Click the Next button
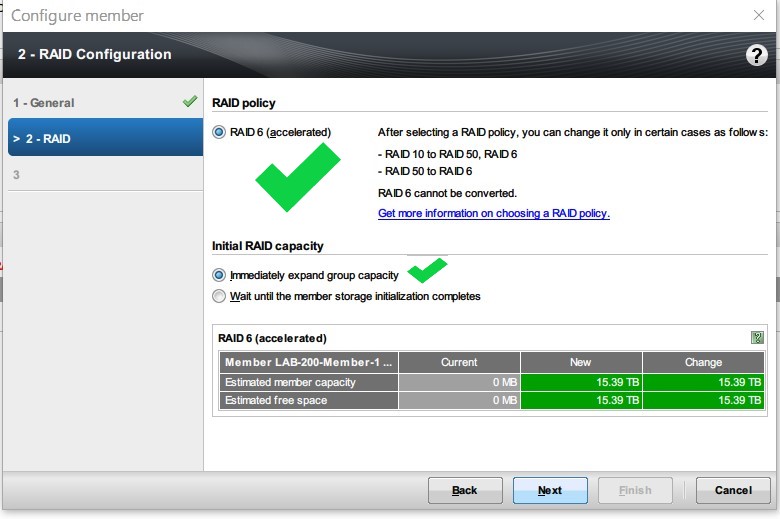The height and width of the screenshot is (519, 780). click(x=550, y=490)
